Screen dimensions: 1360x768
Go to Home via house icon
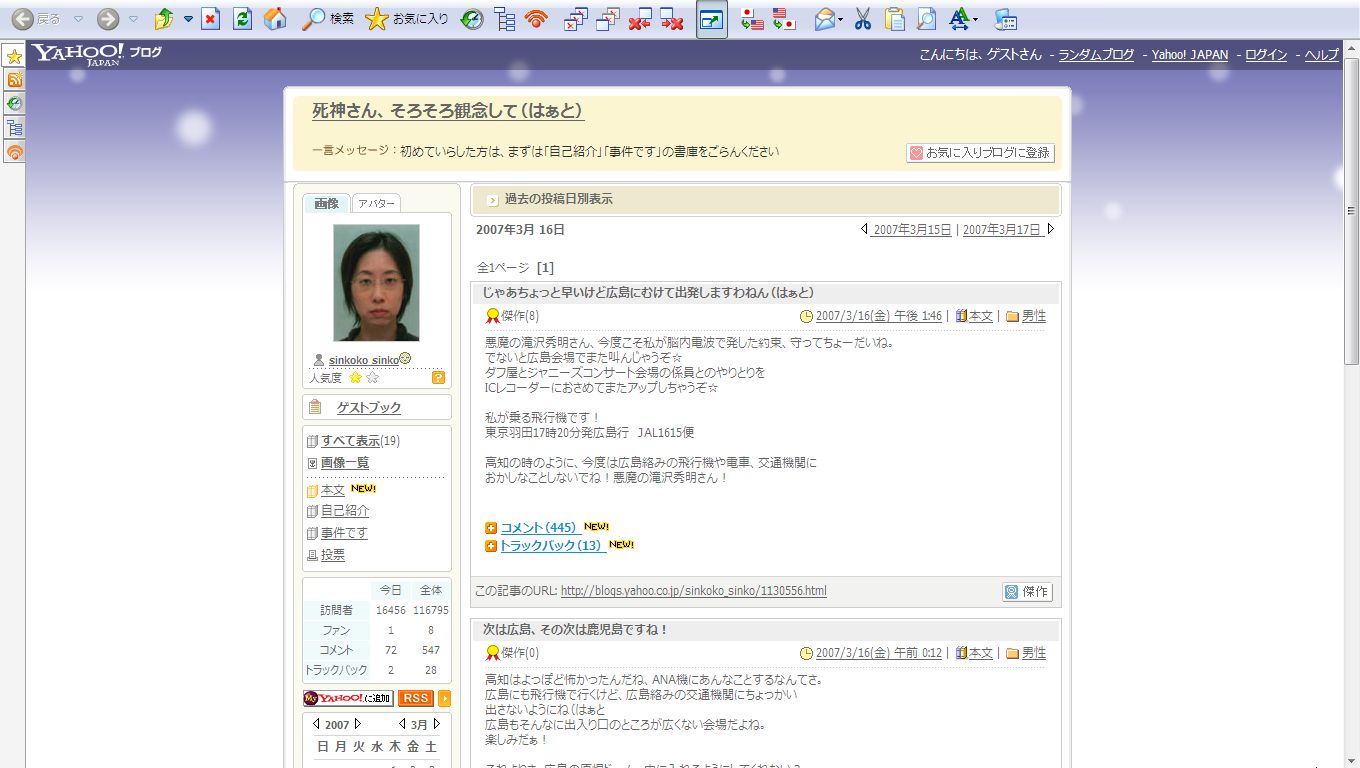point(275,19)
